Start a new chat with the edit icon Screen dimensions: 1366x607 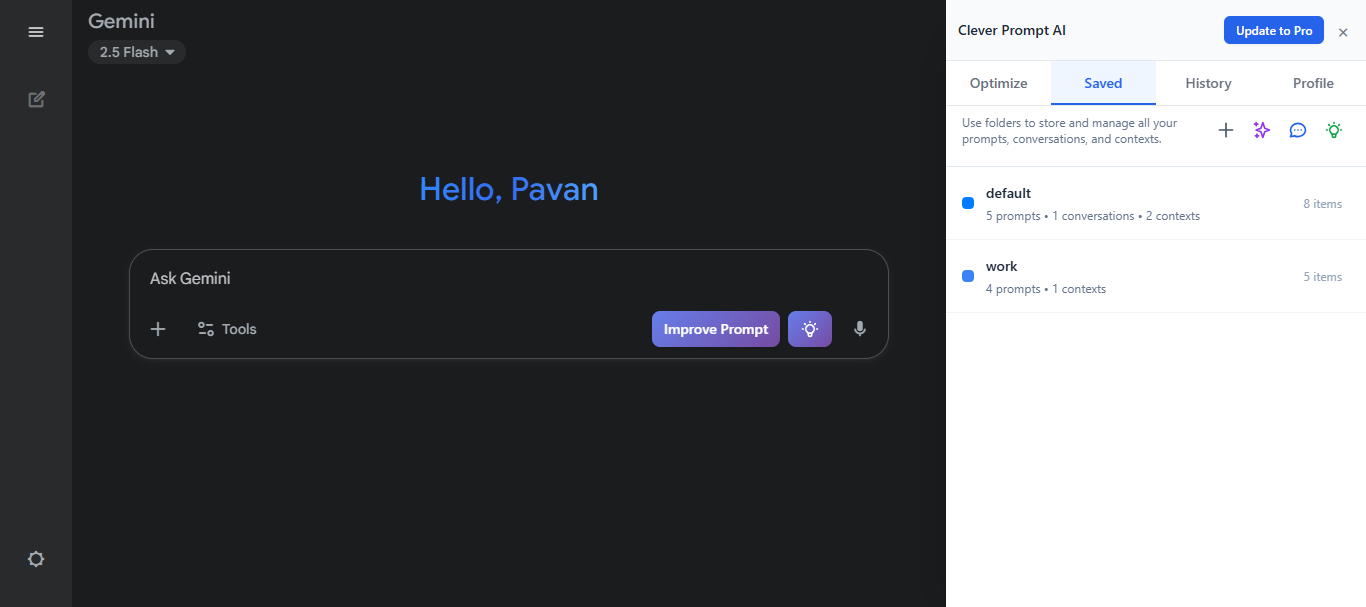(x=36, y=99)
